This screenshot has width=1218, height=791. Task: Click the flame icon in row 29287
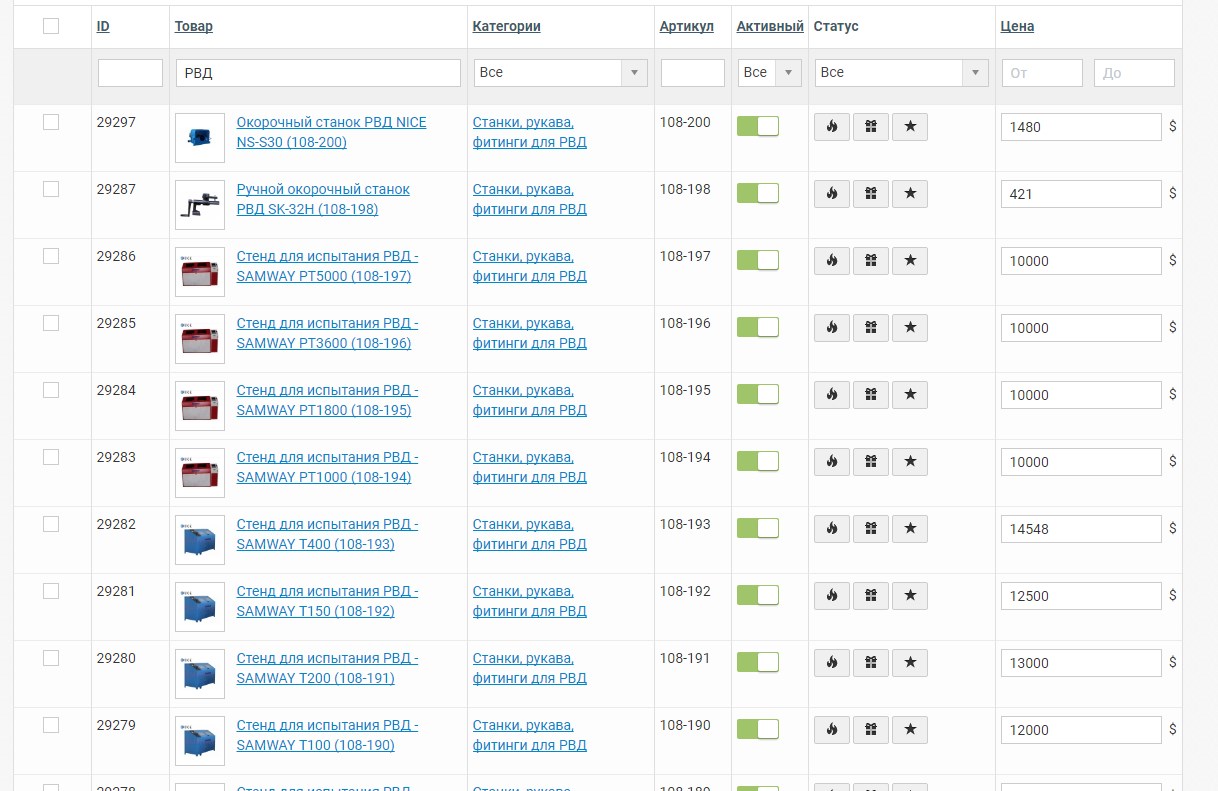tap(832, 194)
